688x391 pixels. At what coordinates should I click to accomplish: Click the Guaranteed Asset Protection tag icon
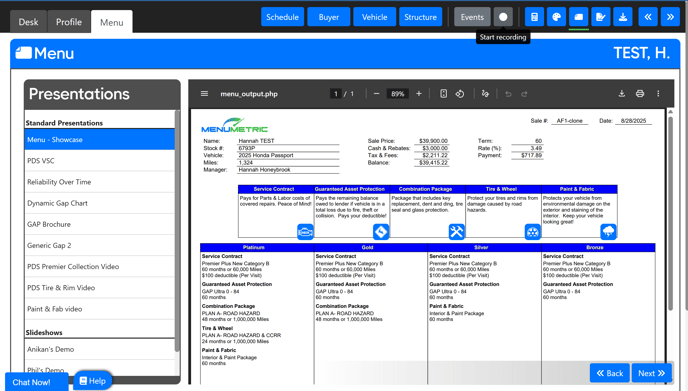(x=381, y=231)
